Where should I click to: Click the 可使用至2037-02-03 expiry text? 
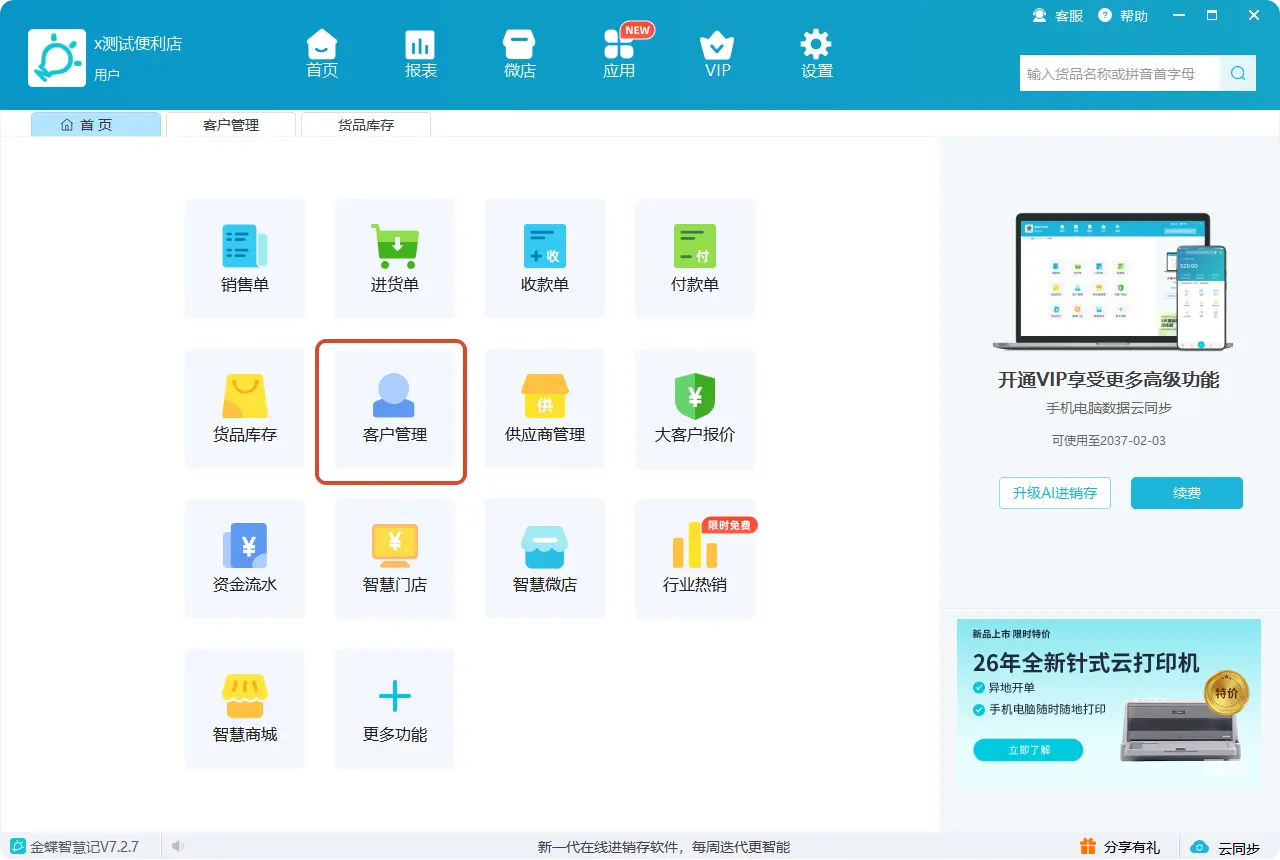click(1109, 441)
